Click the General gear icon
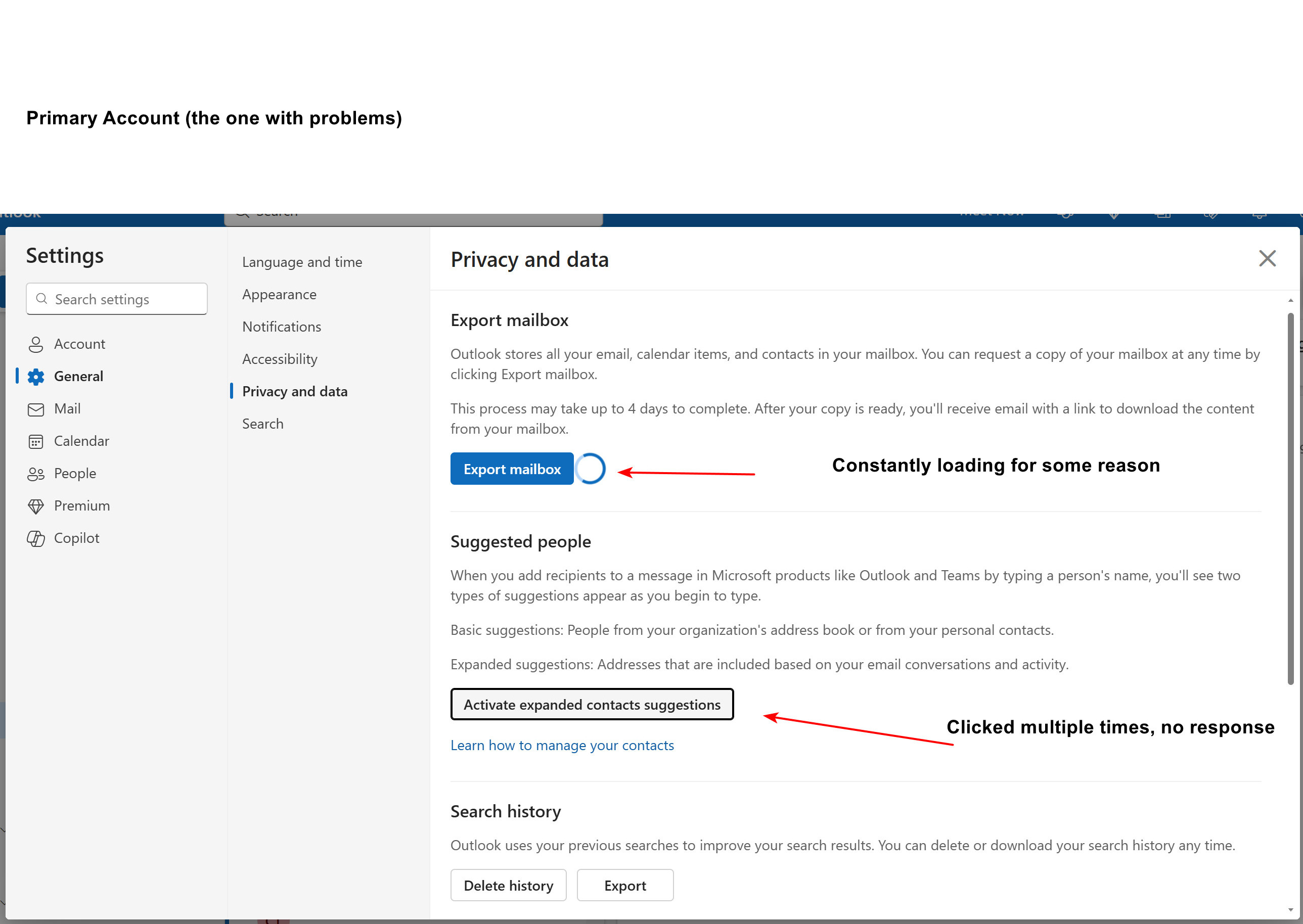The width and height of the screenshot is (1303, 924). 35,377
